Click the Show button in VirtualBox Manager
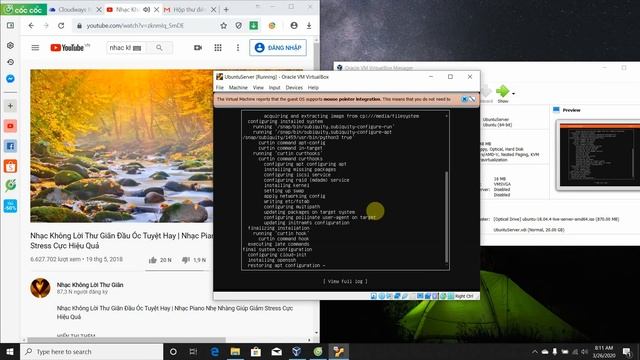This screenshot has height=360, width=640. click(503, 94)
